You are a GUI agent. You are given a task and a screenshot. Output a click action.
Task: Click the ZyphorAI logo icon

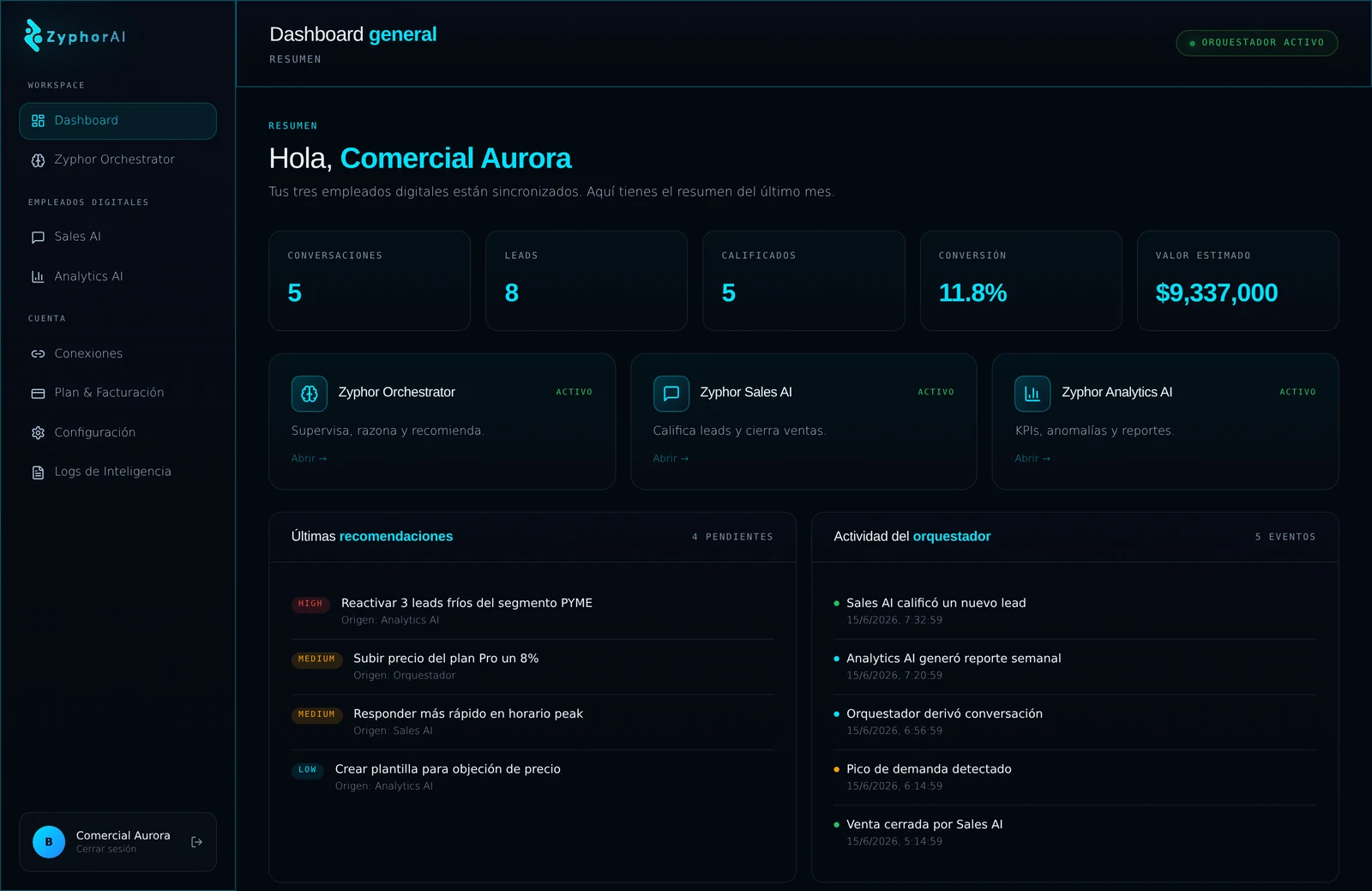coord(33,36)
